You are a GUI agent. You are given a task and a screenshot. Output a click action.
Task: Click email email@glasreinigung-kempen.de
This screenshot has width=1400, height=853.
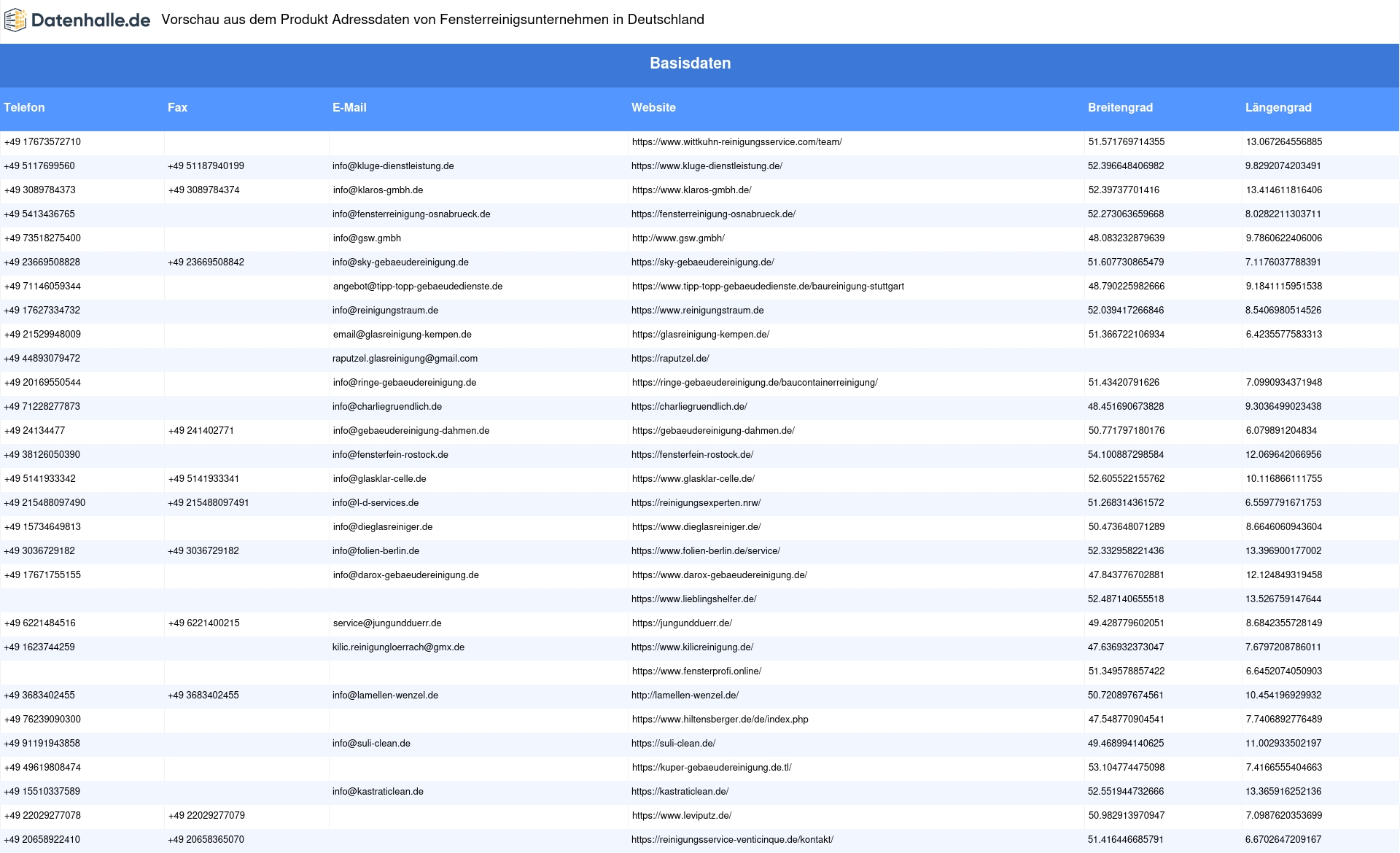click(x=402, y=335)
